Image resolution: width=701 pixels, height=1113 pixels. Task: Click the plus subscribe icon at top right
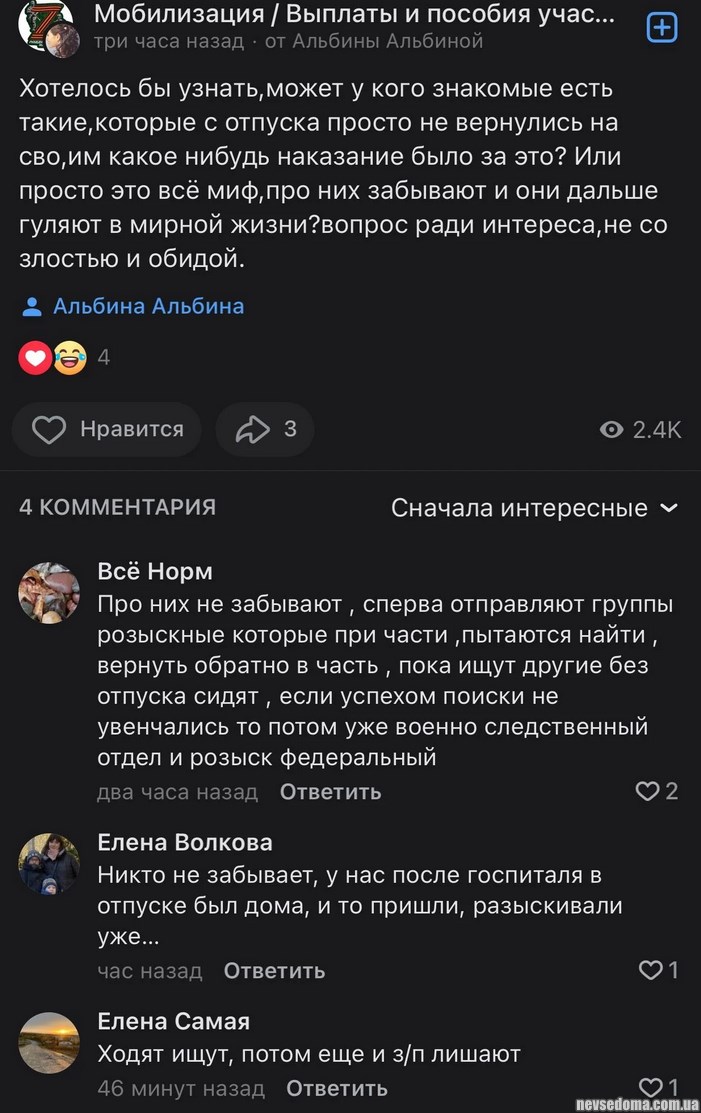tap(662, 28)
